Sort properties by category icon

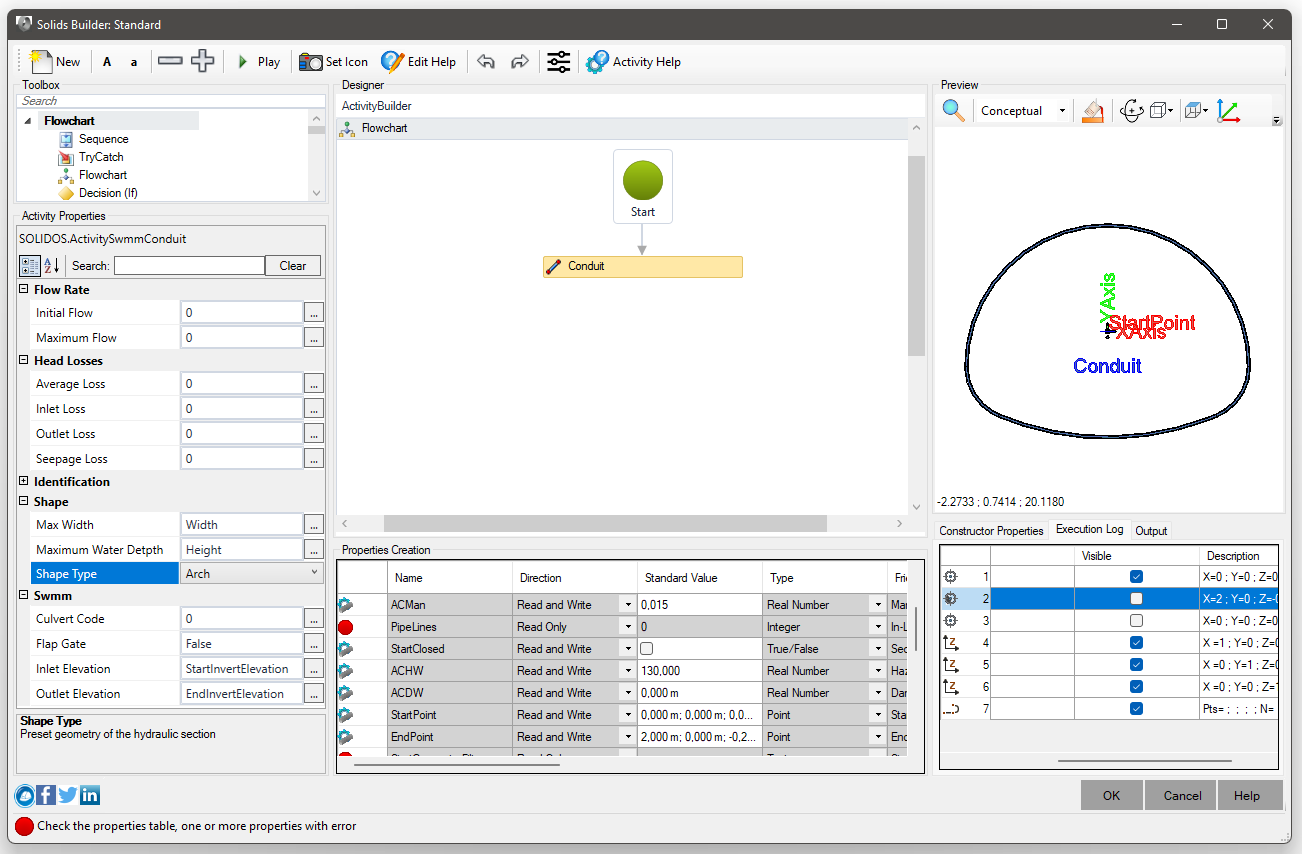coord(29,266)
